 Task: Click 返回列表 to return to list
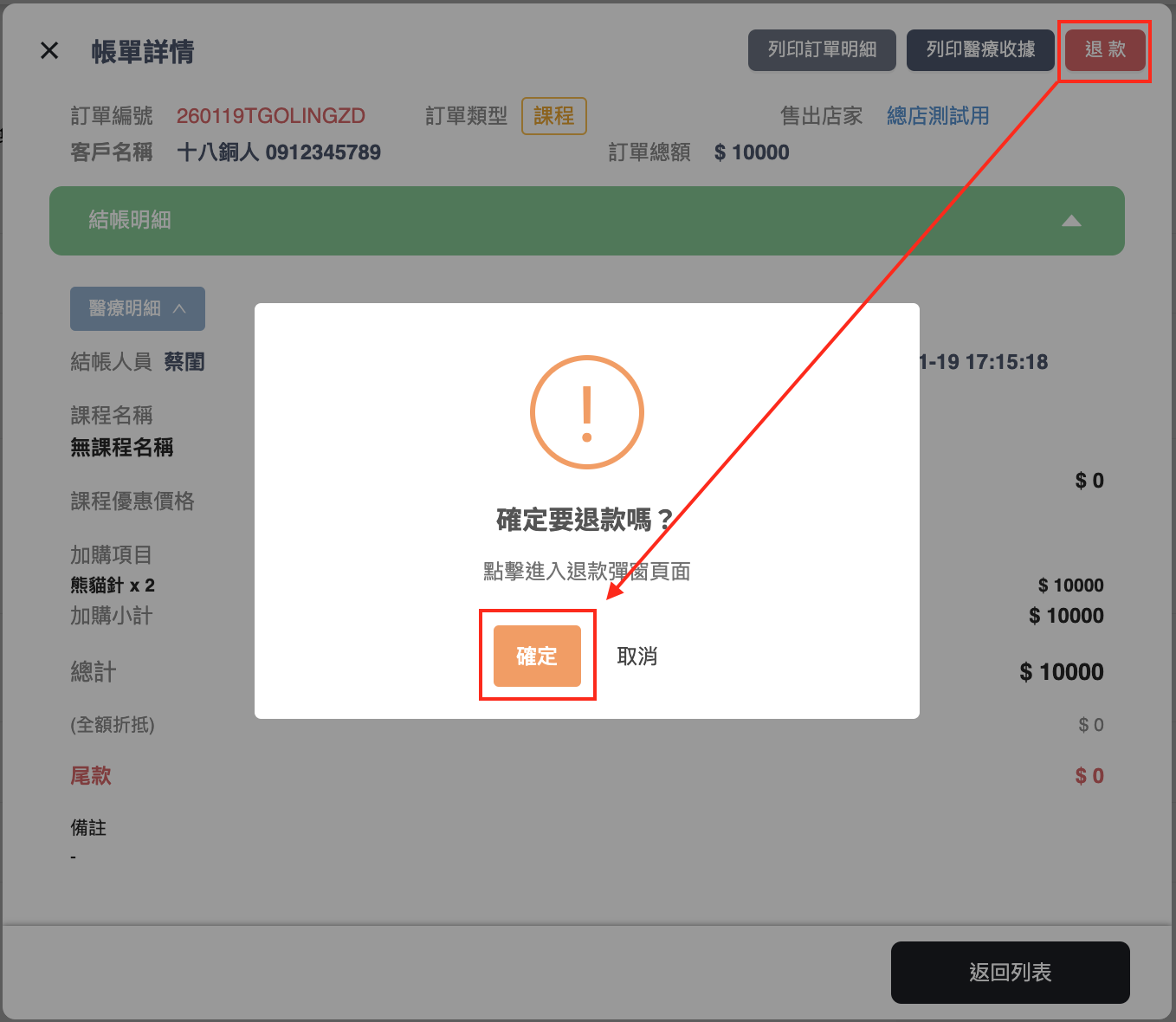[x=1010, y=972]
